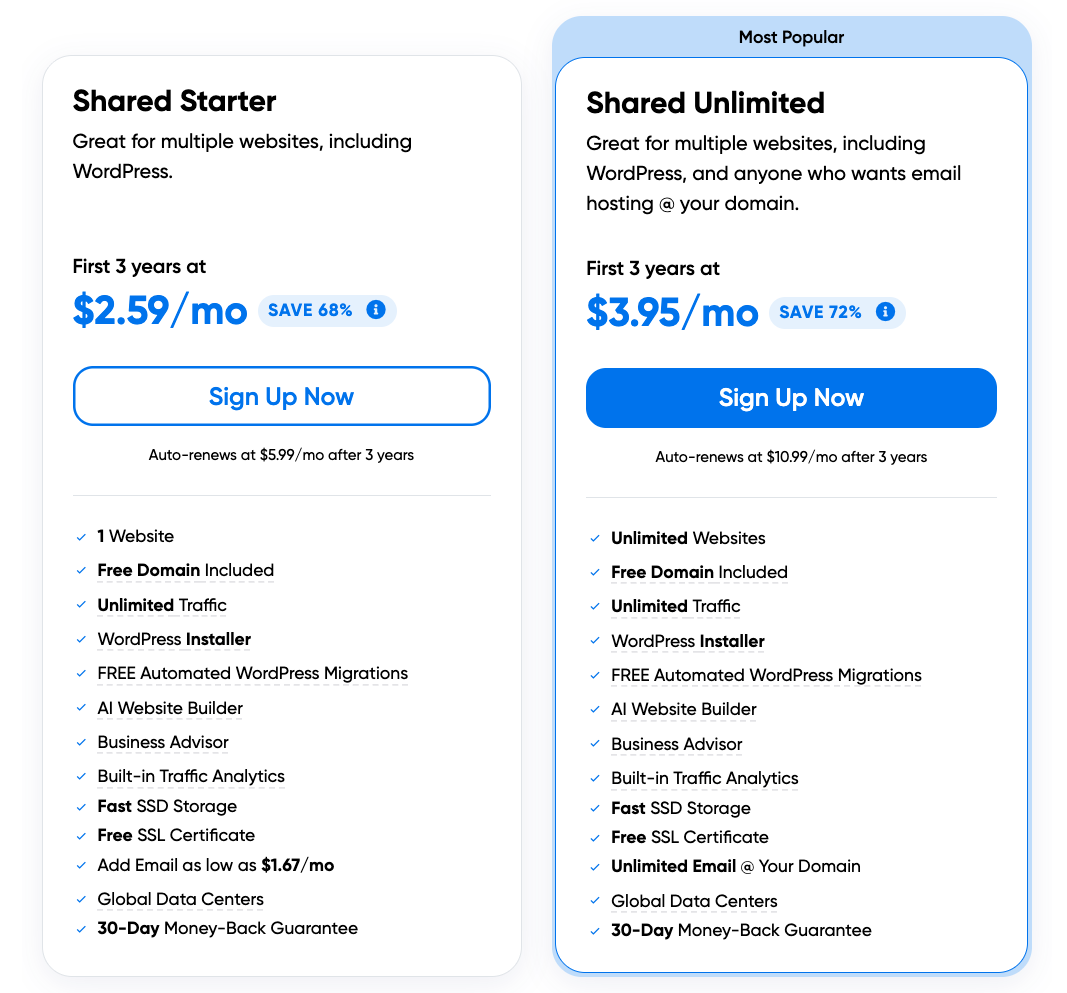The image size is (1067, 993).
Task: Open the WordPress Installer link on Shared Starter
Action: click(174, 640)
